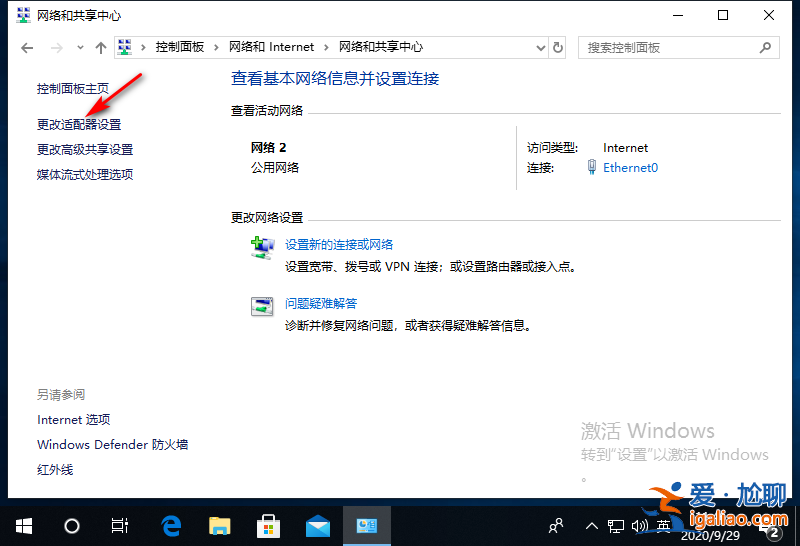Open the Ethernet0 connection link
800x546 pixels.
pos(631,168)
